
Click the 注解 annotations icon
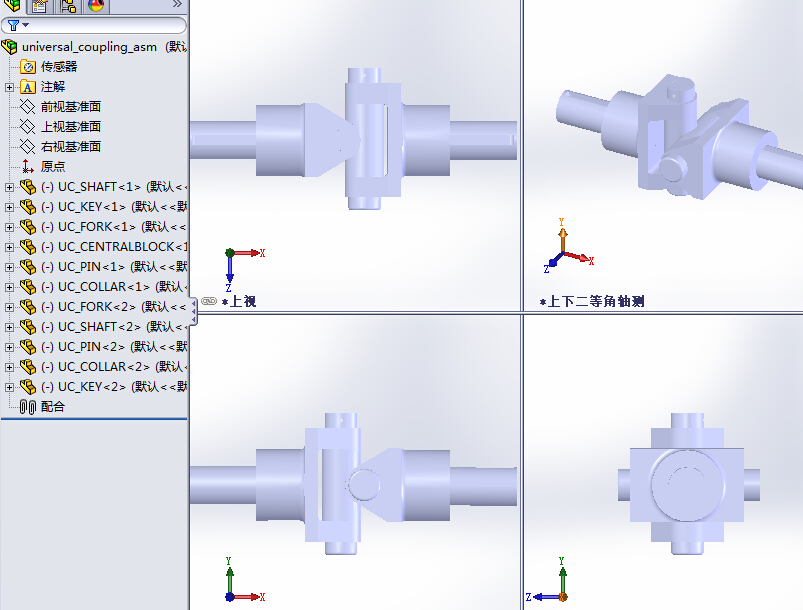click(x=28, y=87)
